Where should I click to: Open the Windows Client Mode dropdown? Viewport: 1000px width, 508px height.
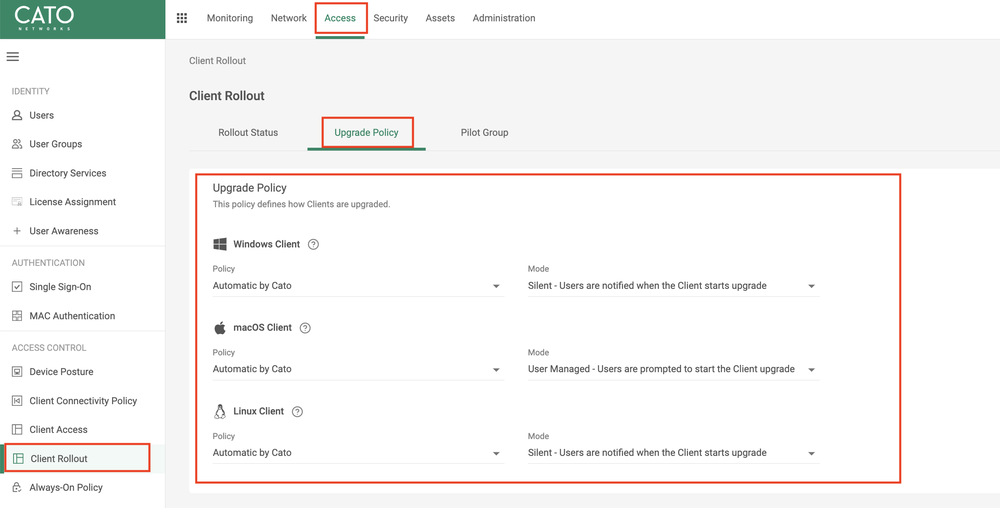[x=673, y=286]
